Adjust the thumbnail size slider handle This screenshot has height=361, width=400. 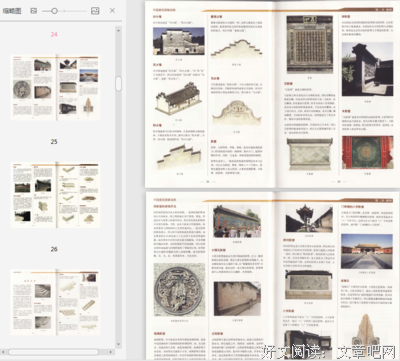(x=54, y=11)
